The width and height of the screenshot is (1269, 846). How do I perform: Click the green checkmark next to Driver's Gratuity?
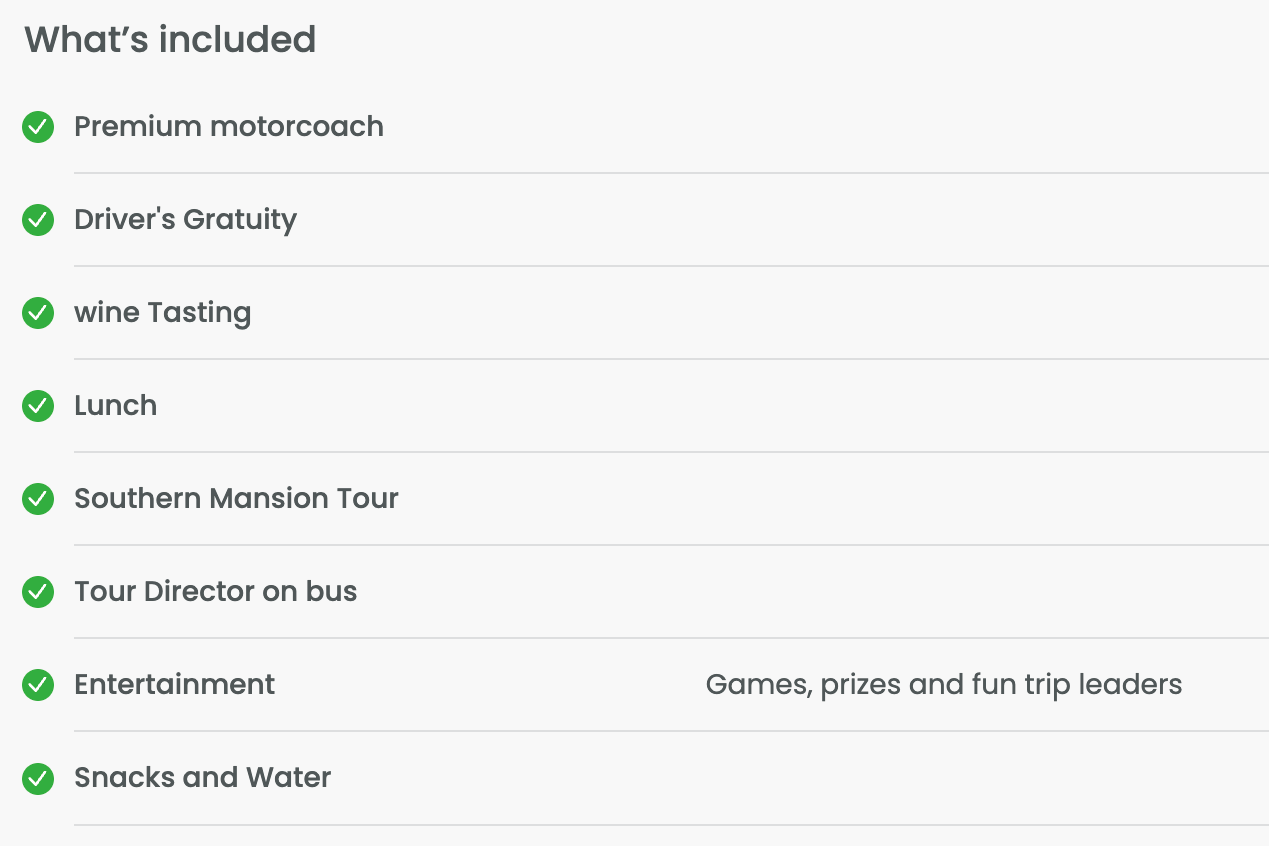point(38,220)
